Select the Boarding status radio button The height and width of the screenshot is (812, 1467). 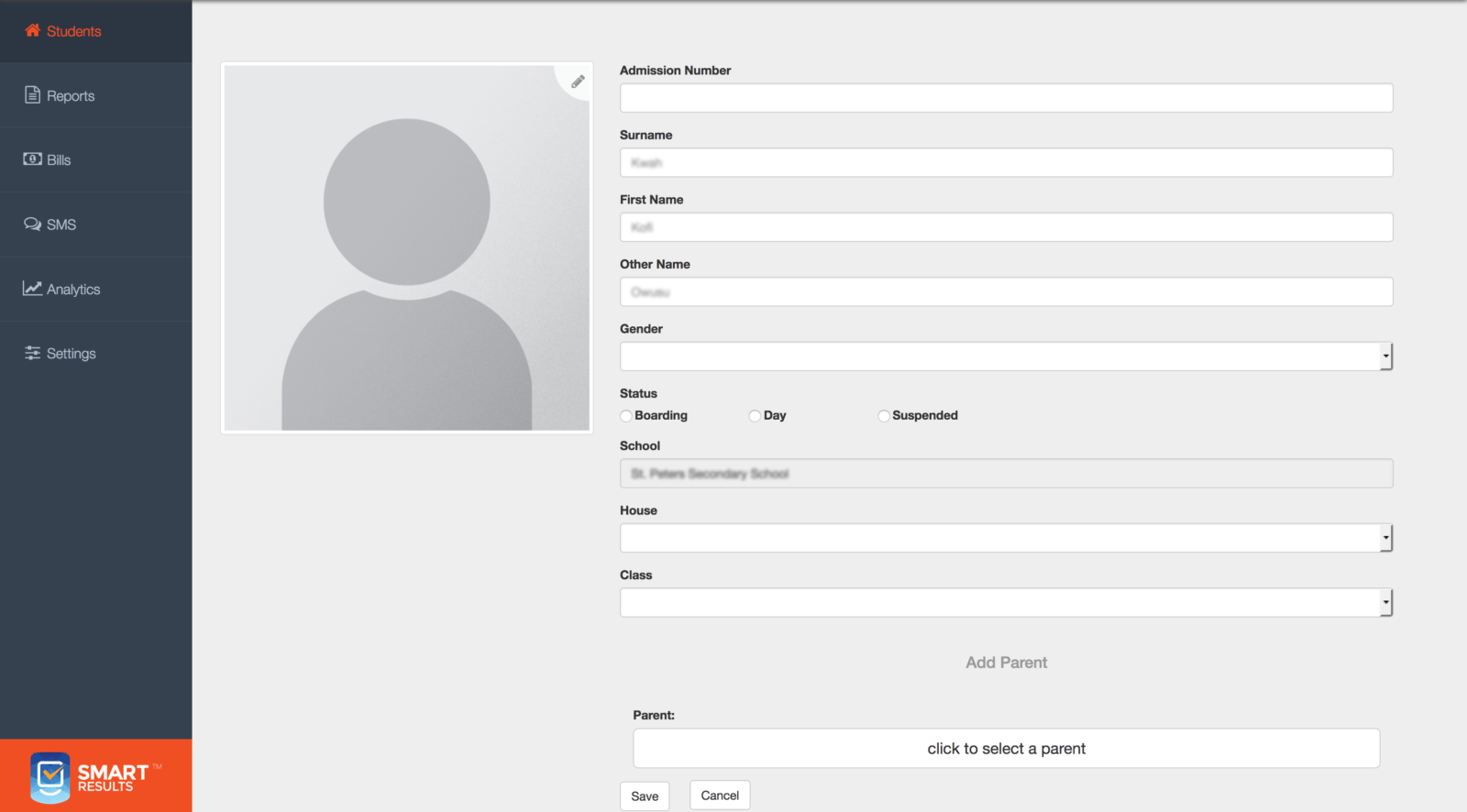tap(626, 416)
